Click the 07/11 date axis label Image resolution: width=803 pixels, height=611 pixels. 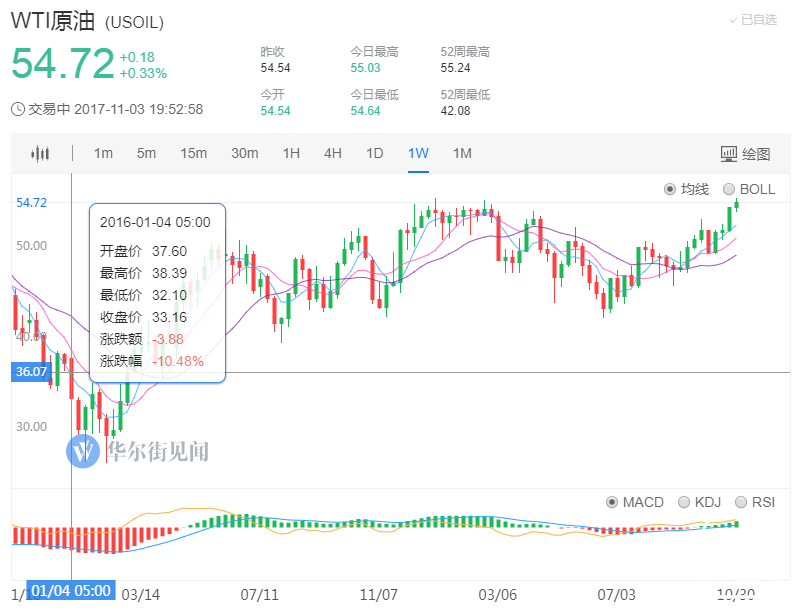tap(260, 595)
